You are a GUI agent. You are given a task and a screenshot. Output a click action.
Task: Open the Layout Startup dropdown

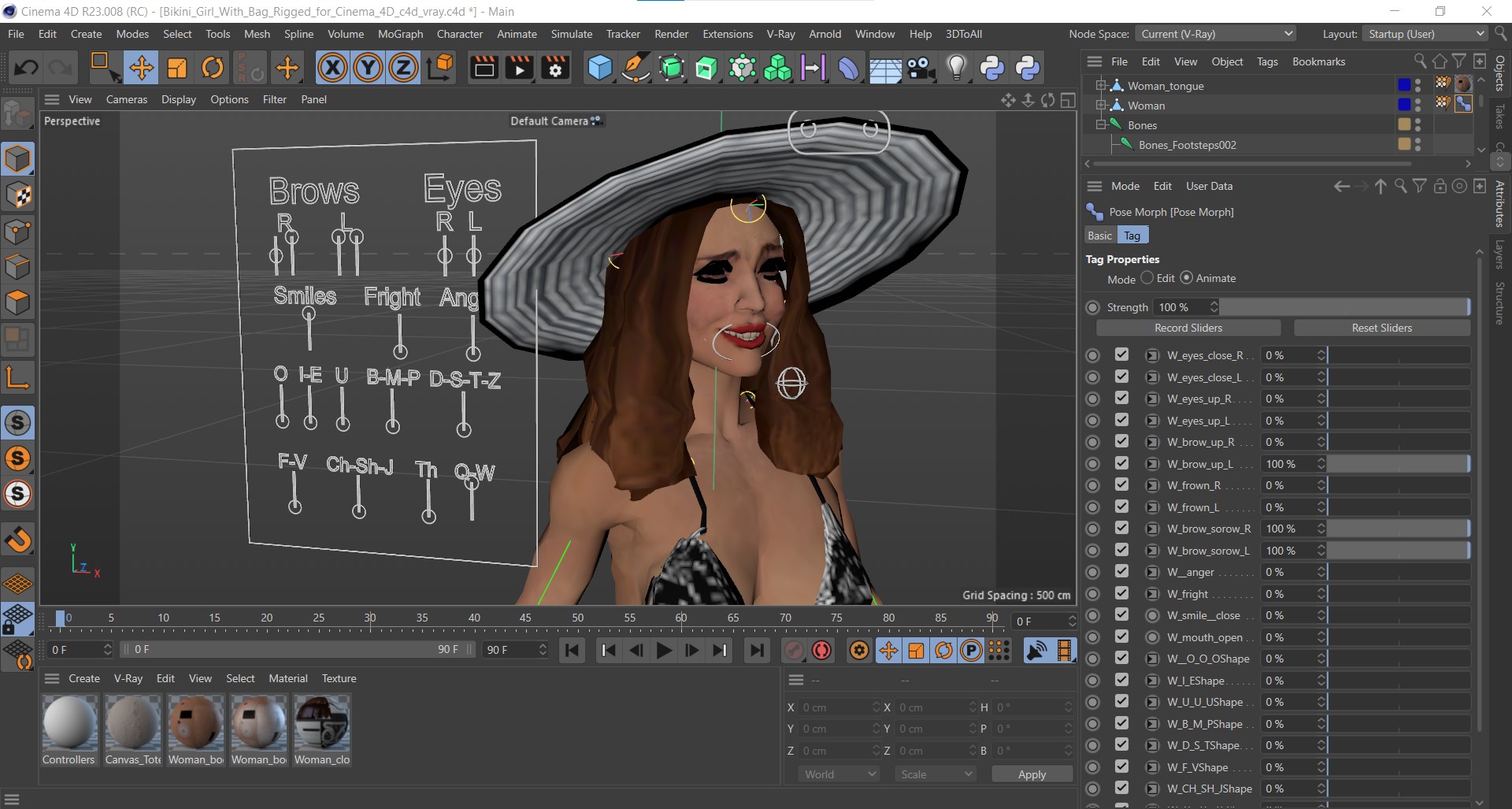pyautogui.click(x=1425, y=34)
